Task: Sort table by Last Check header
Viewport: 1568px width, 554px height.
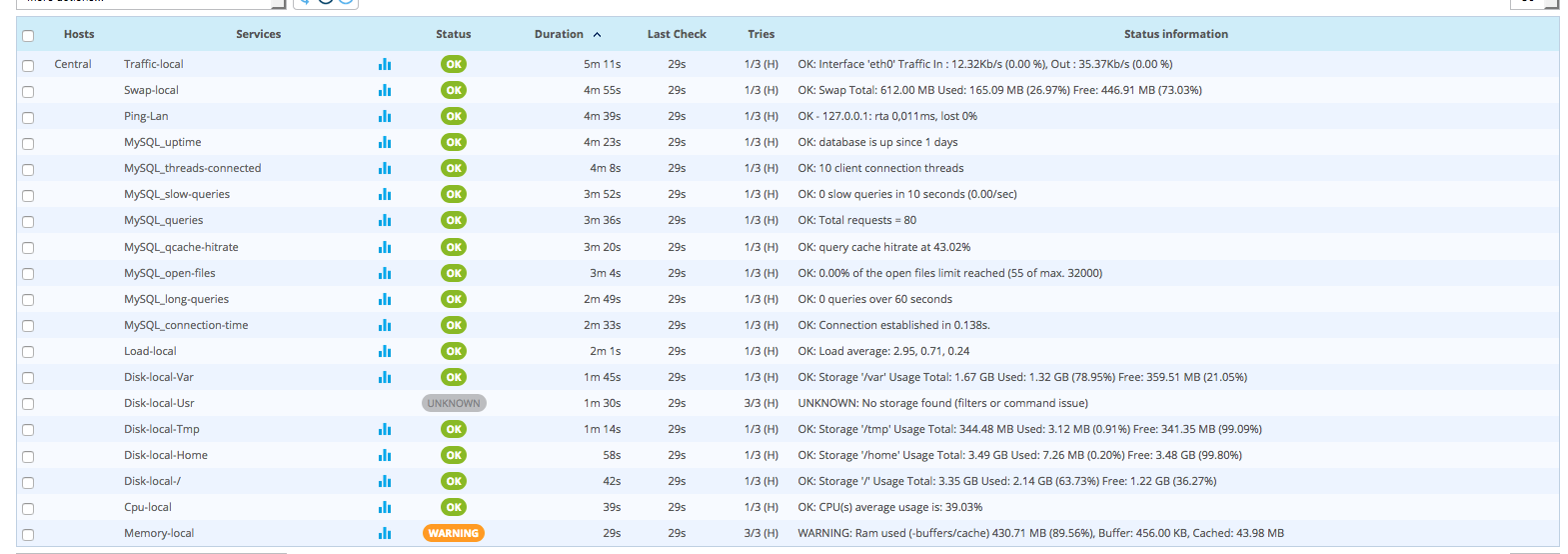Action: click(677, 34)
